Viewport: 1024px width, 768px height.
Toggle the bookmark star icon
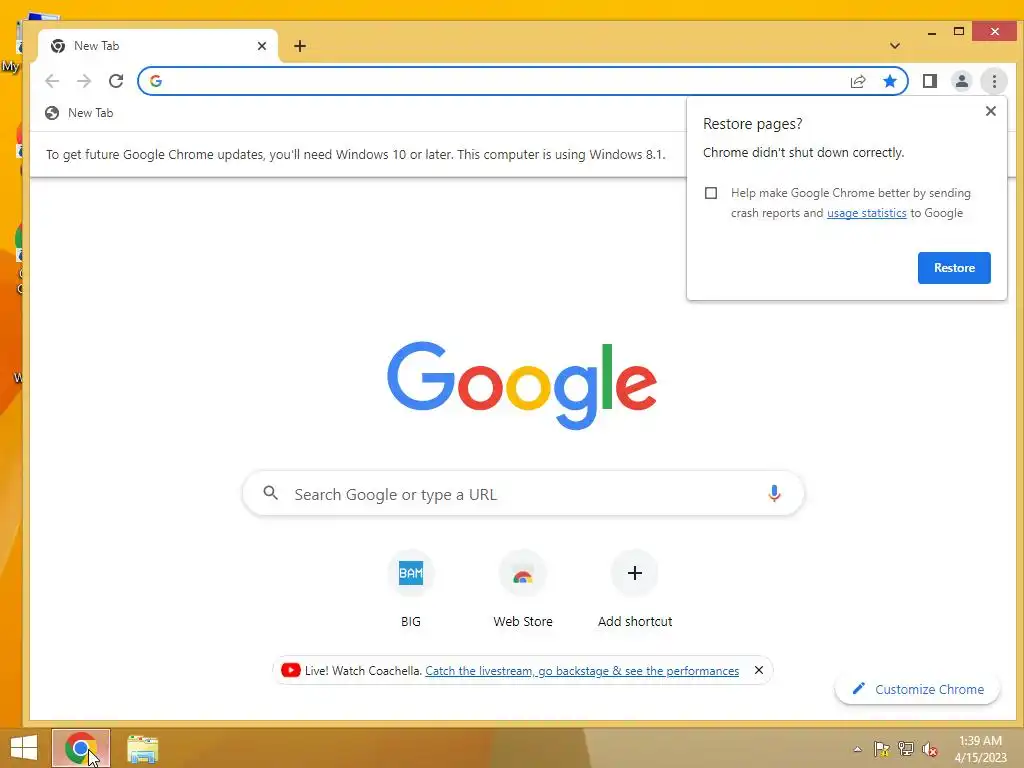pyautogui.click(x=889, y=81)
